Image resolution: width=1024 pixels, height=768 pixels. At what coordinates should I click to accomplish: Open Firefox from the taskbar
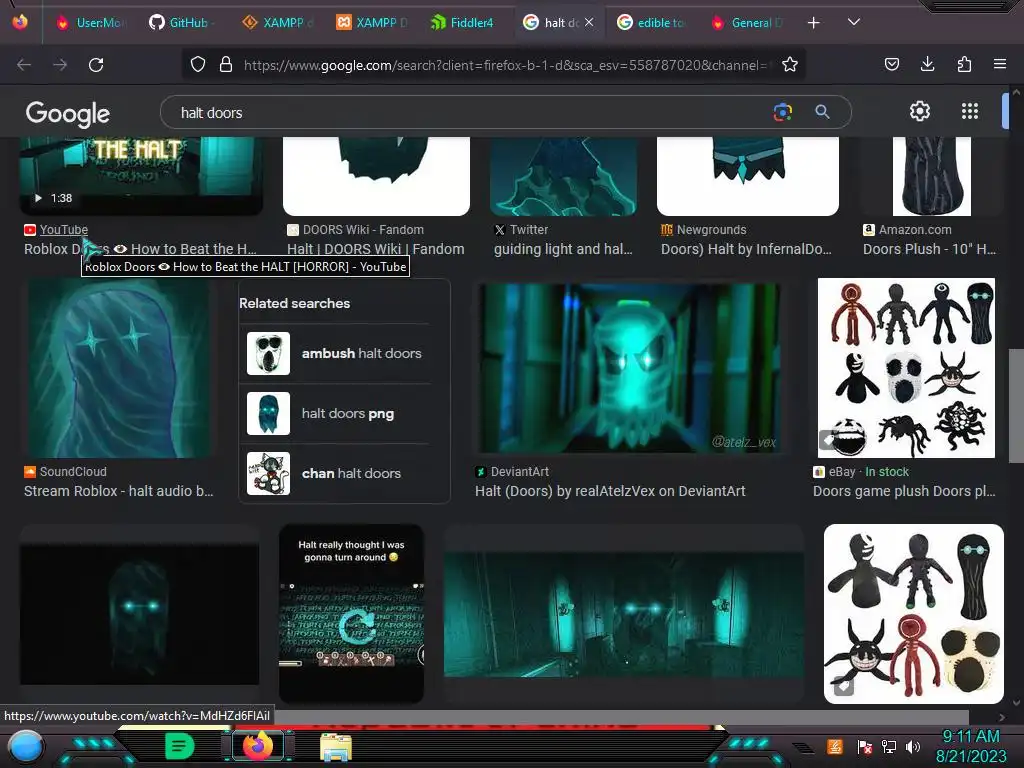coord(257,746)
